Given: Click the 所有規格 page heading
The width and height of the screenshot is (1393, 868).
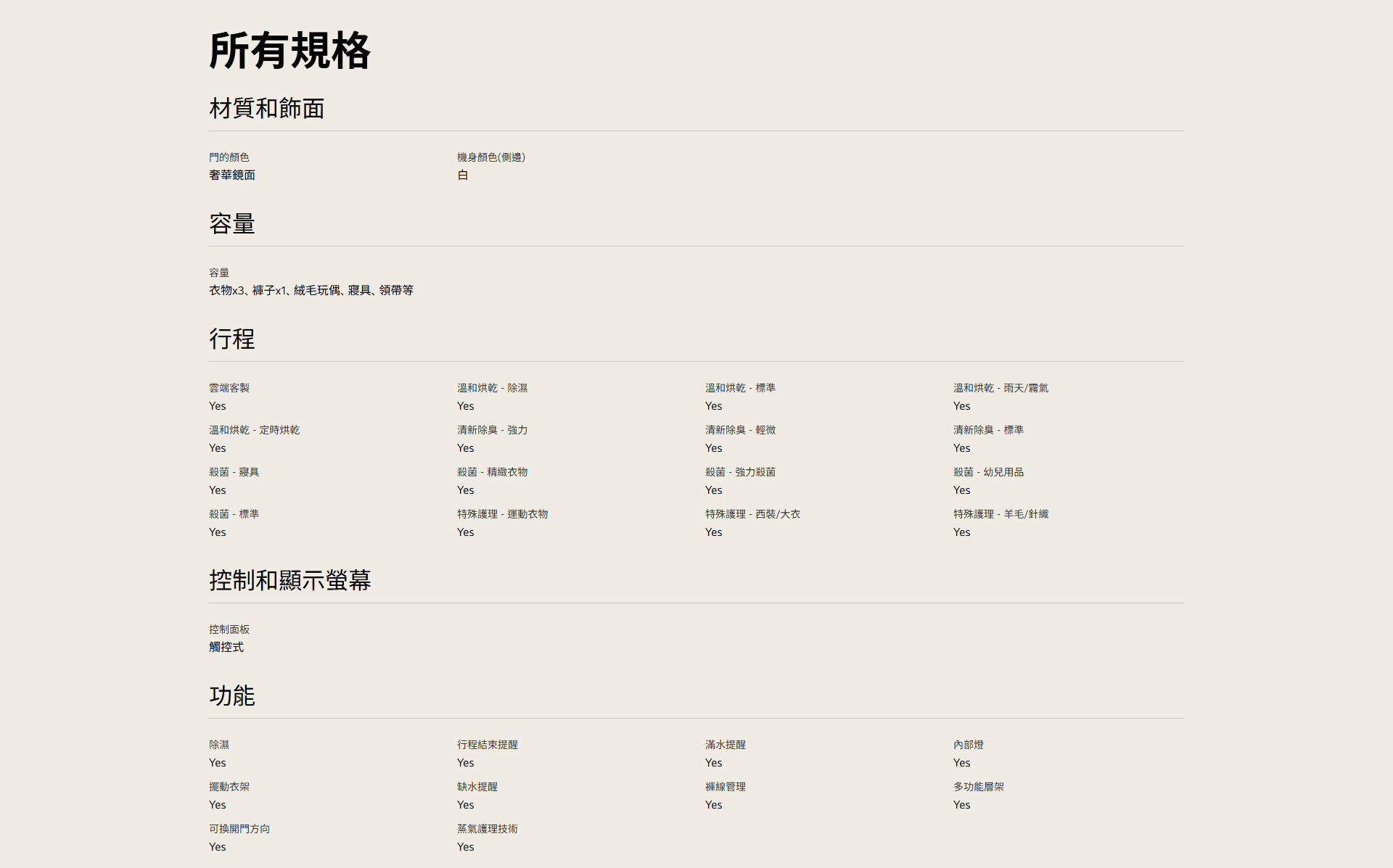Looking at the screenshot, I should 289,51.
